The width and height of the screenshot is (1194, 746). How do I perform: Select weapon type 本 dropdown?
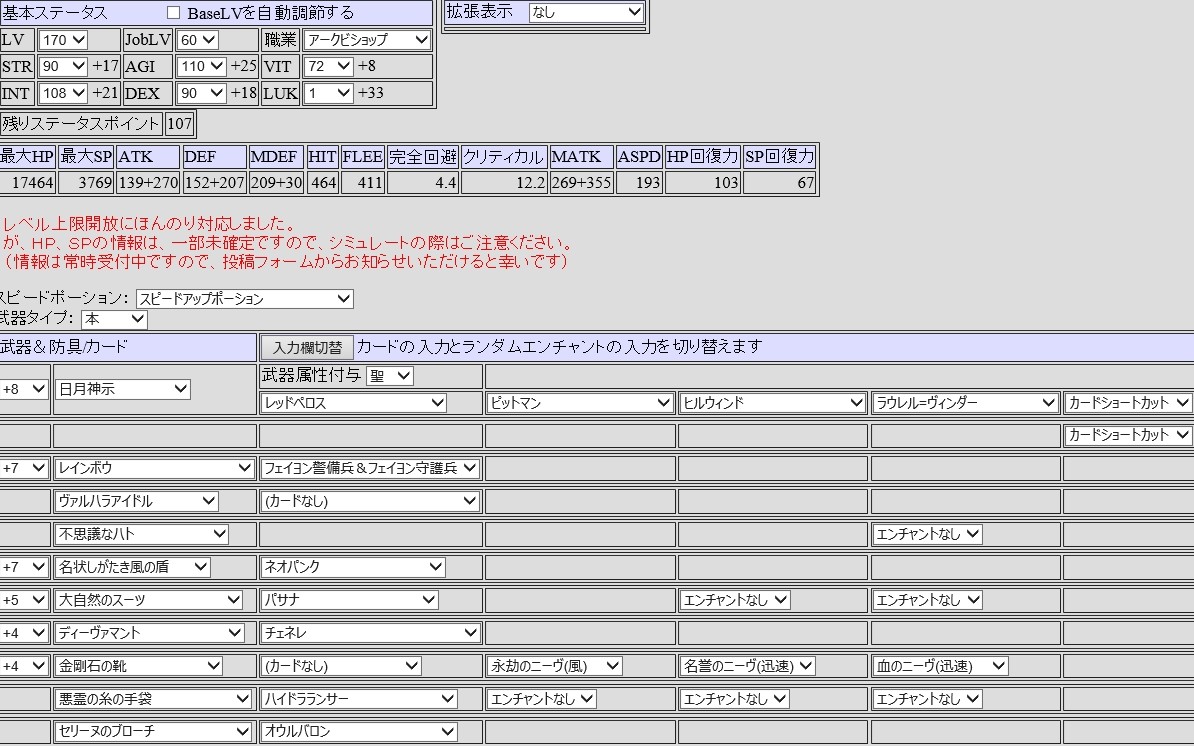[114, 319]
